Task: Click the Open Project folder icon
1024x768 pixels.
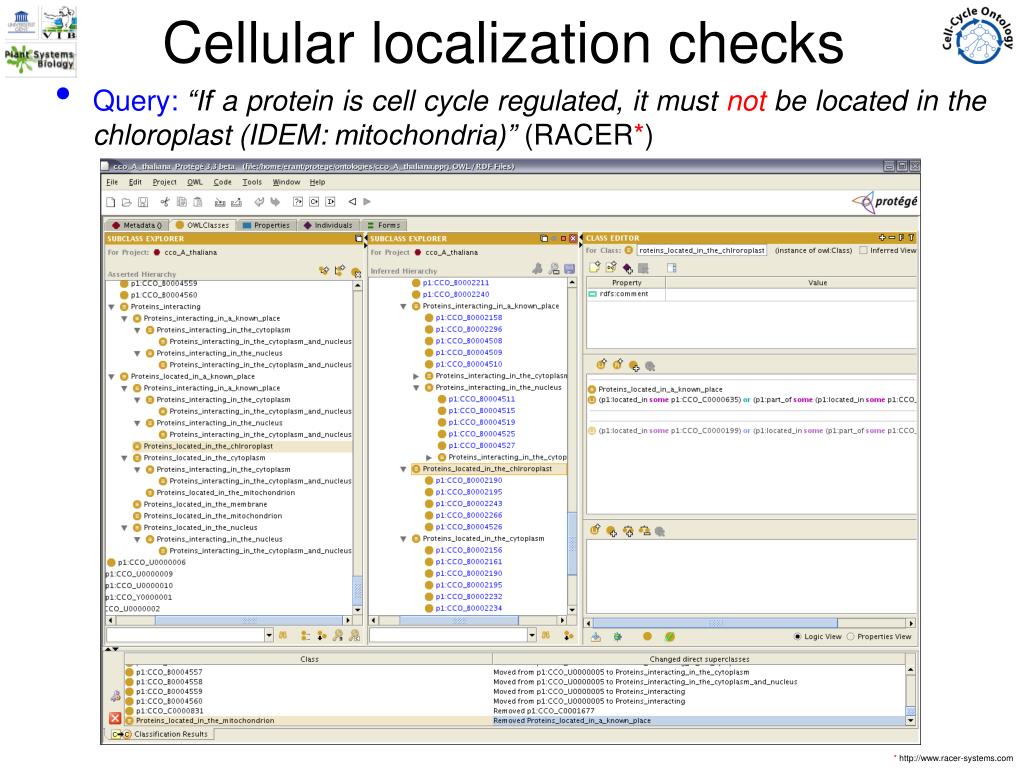Action: click(126, 202)
